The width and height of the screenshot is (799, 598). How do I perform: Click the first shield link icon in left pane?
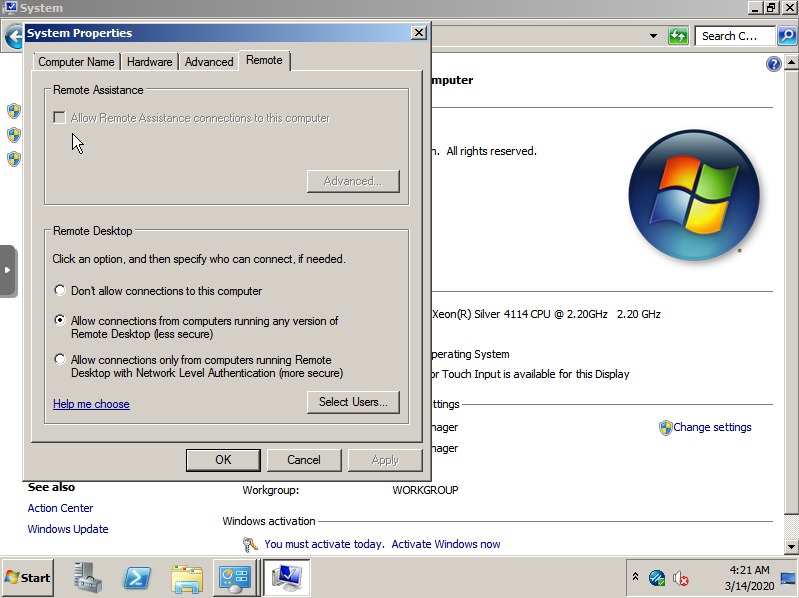pos(14,111)
